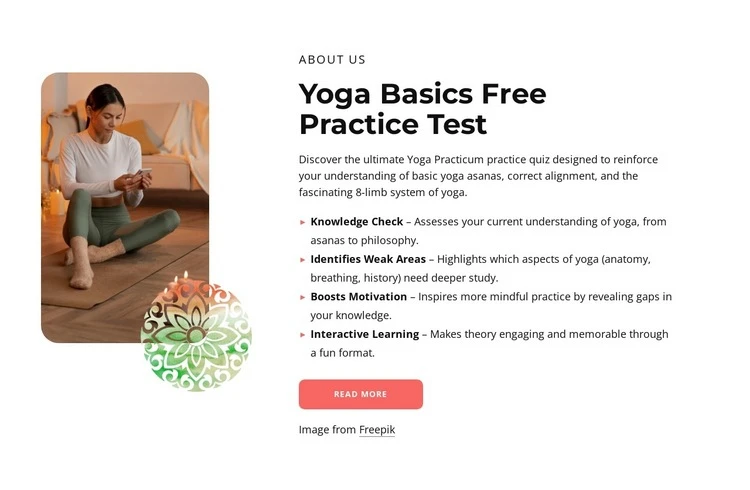The image size is (750, 490).
Task: Click the Yoga Basics Free Practice Test heading
Action: coord(422,109)
